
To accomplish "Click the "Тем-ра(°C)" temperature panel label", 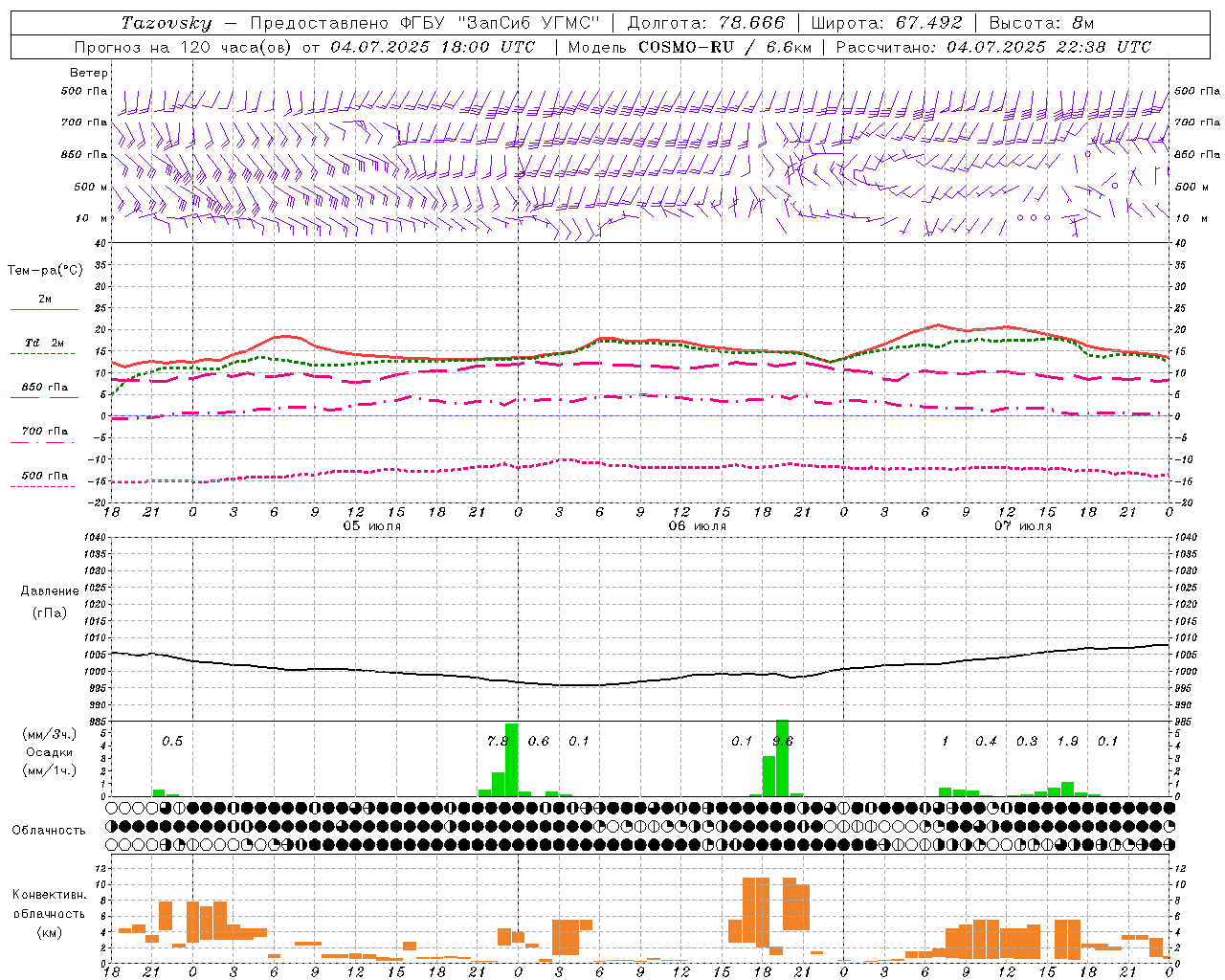I will (45, 271).
